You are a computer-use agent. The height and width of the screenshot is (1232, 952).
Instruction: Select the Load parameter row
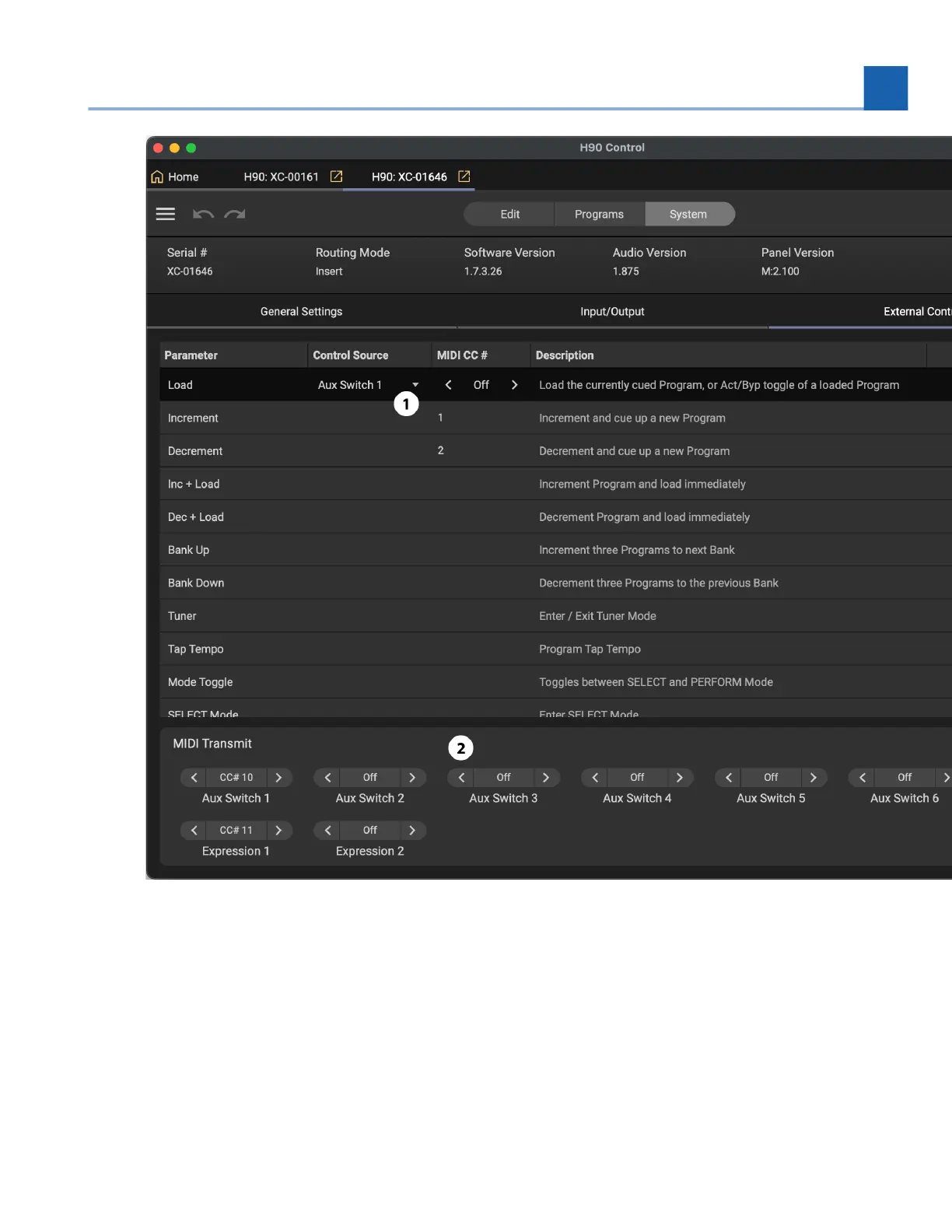click(555, 385)
